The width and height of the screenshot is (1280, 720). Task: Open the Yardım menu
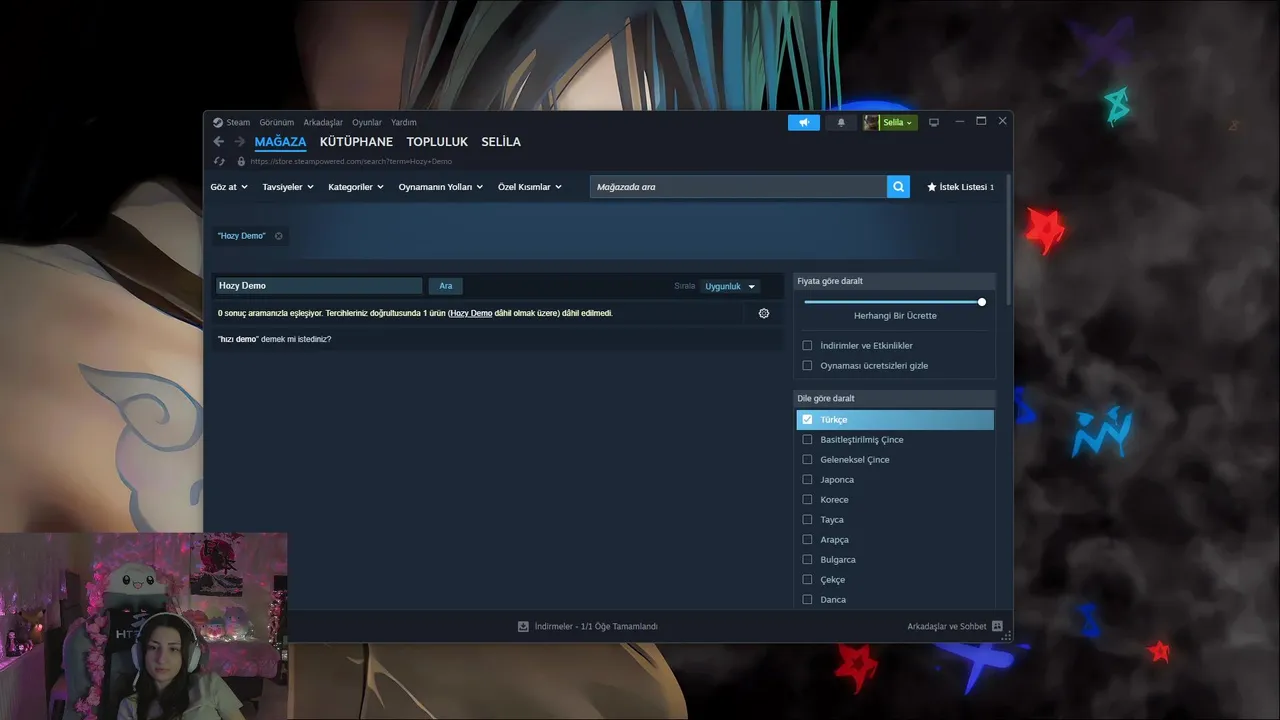(x=404, y=122)
